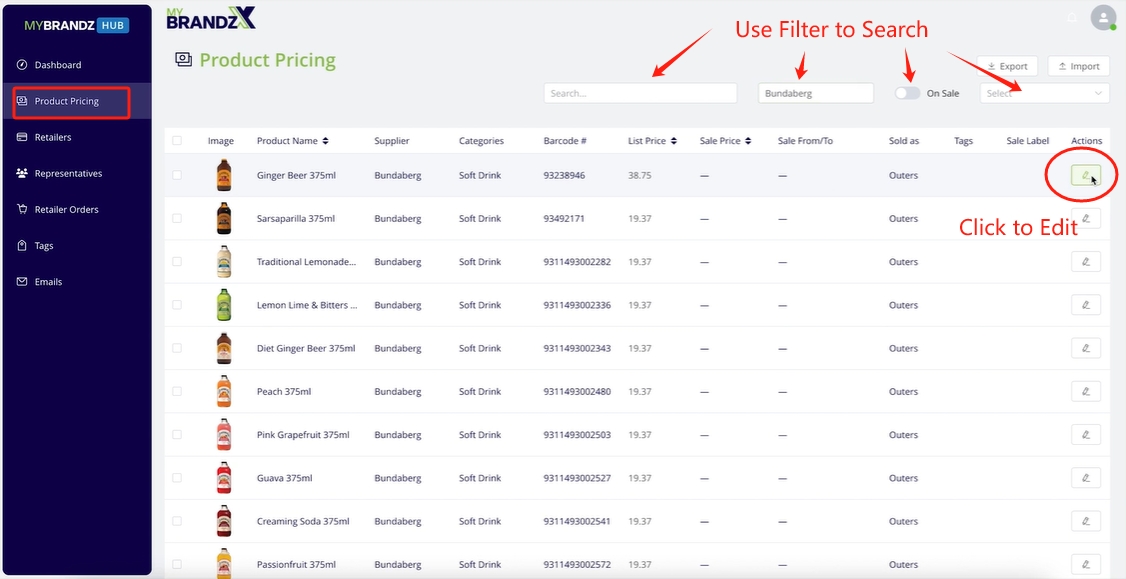
Task: Open Retailer Orders in the sidebar
Action: pos(76,210)
